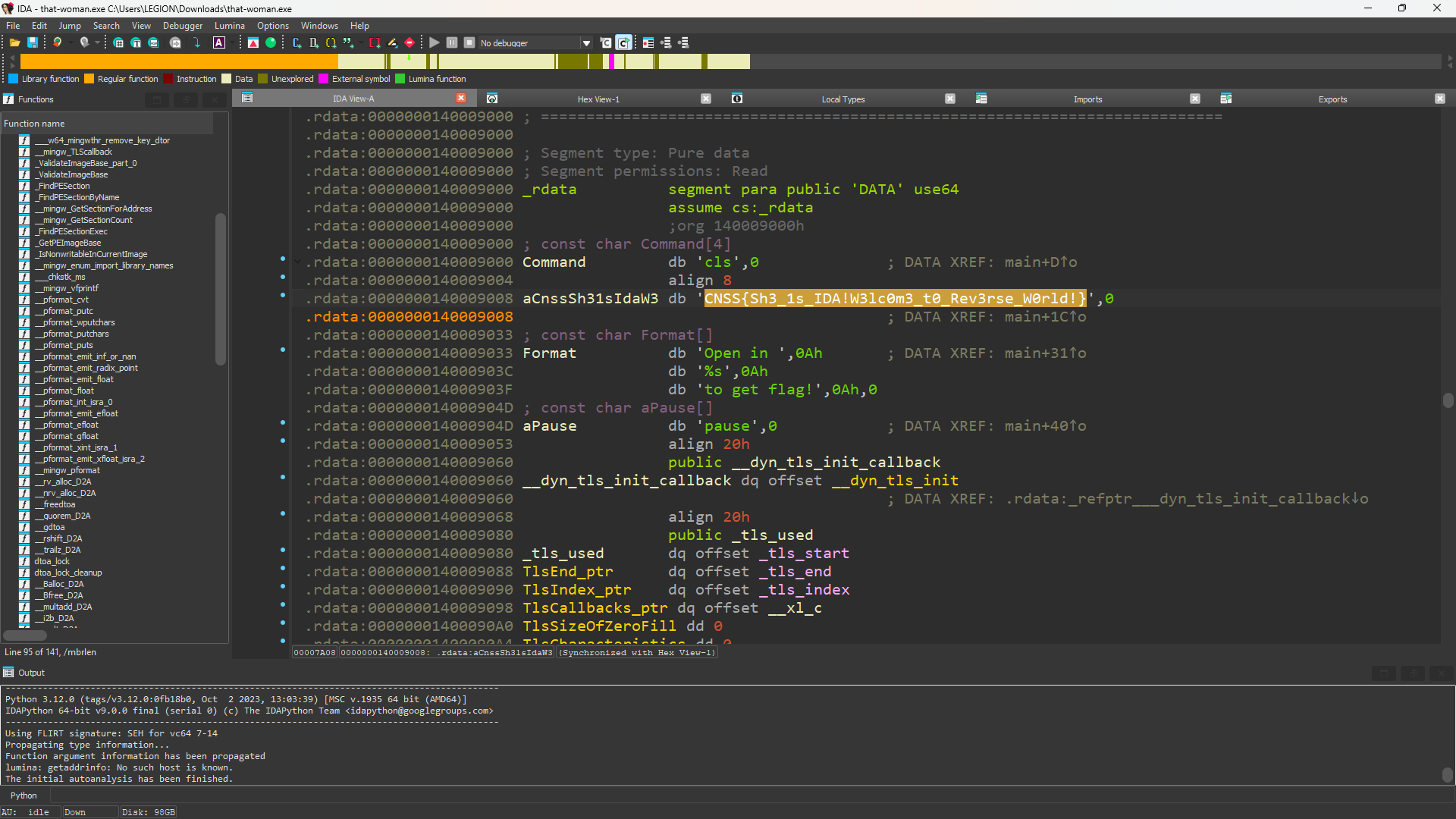
Task: Click the External symbol magenta swatch
Action: coord(324,79)
